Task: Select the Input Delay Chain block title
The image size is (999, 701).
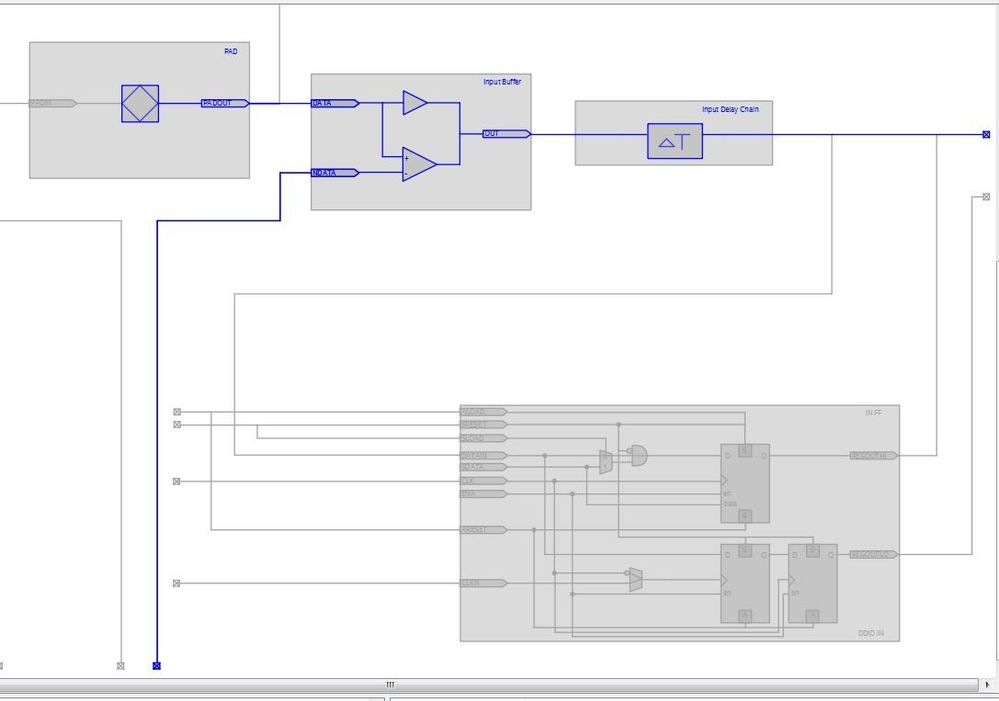Action: (730, 110)
